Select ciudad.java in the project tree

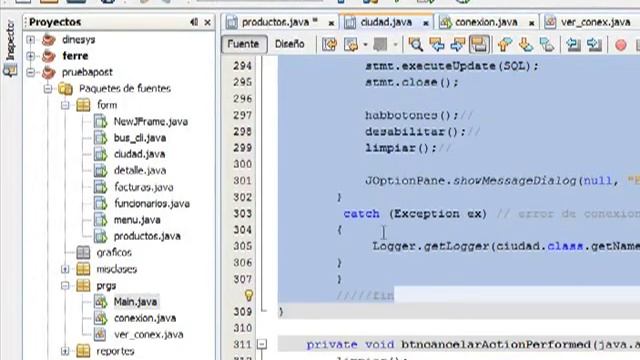(x=139, y=154)
